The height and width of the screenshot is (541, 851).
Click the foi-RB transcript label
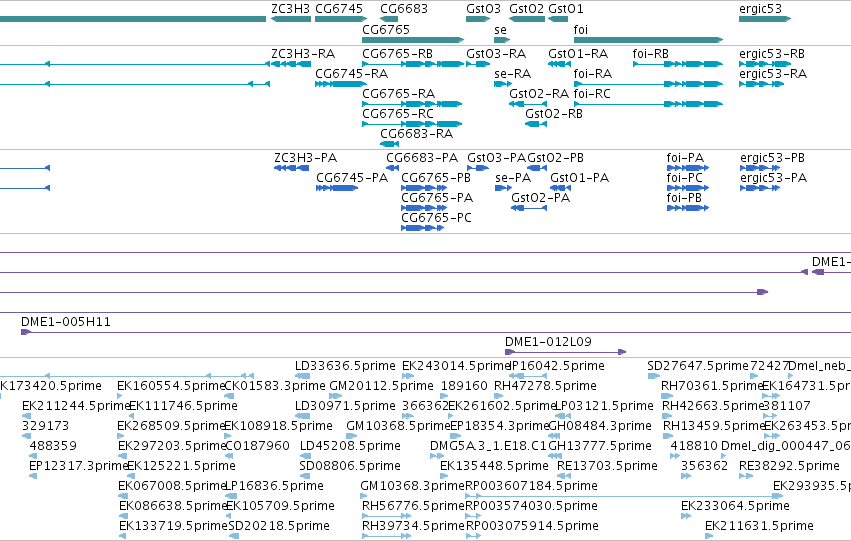[650, 54]
